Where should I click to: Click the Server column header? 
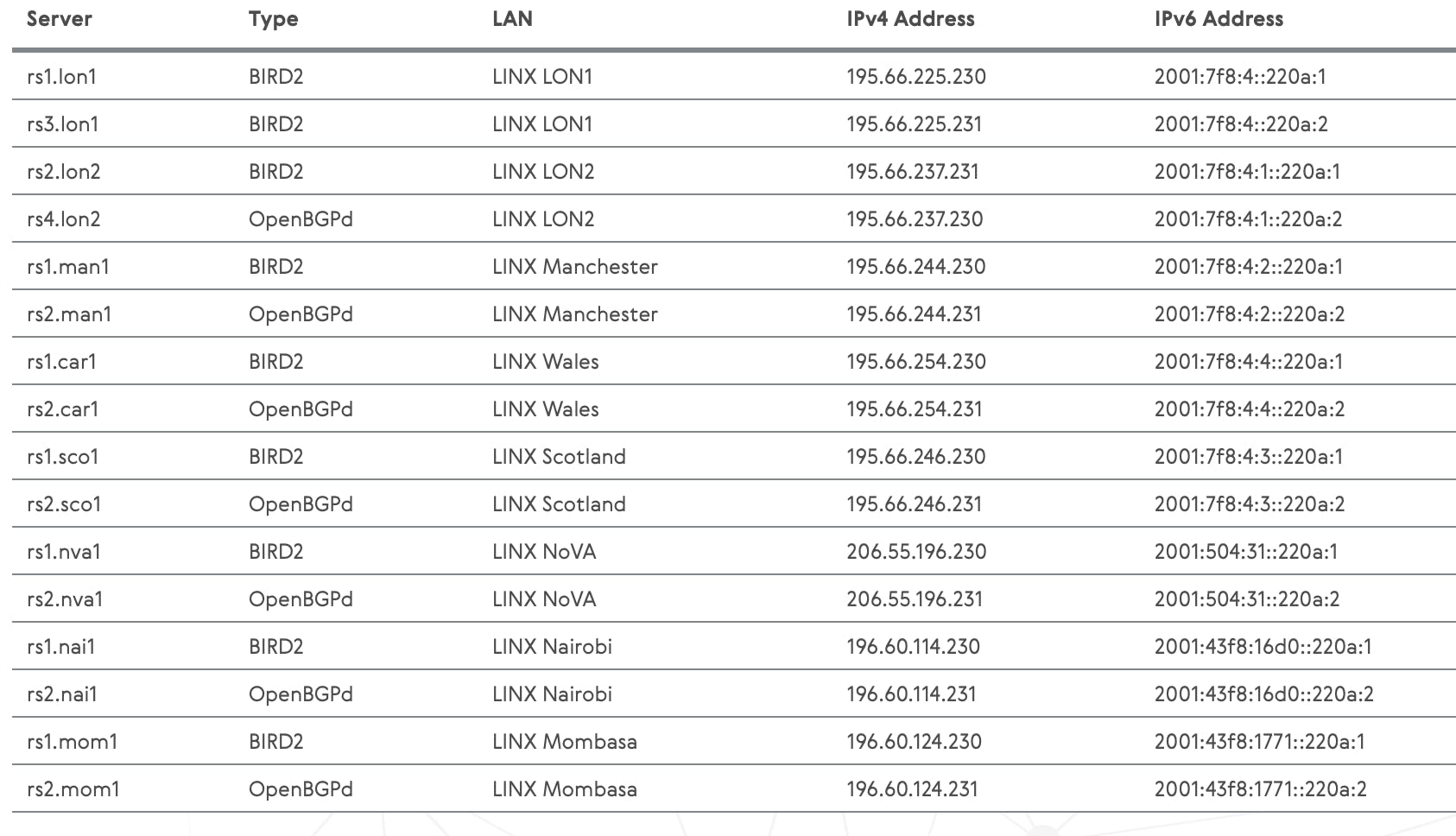[60, 19]
